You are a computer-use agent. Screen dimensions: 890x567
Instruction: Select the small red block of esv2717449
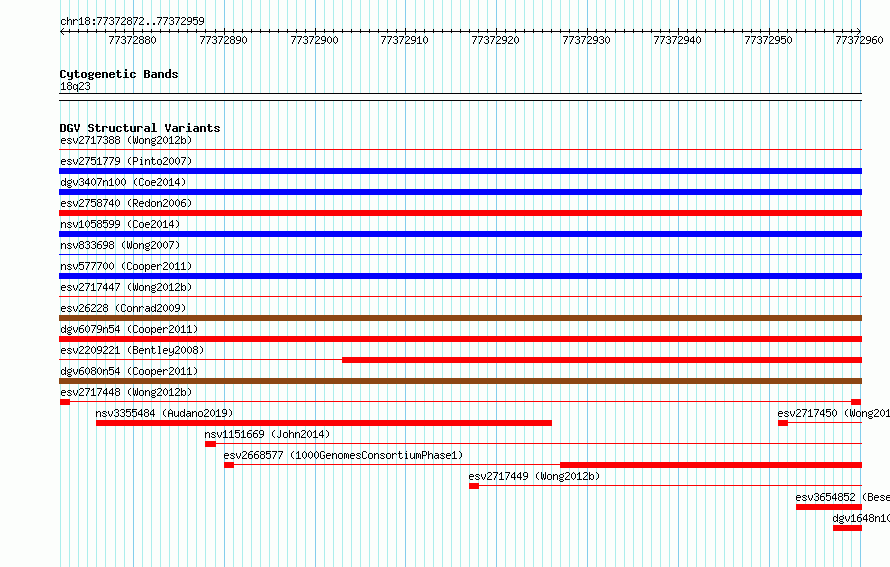[x=474, y=486]
